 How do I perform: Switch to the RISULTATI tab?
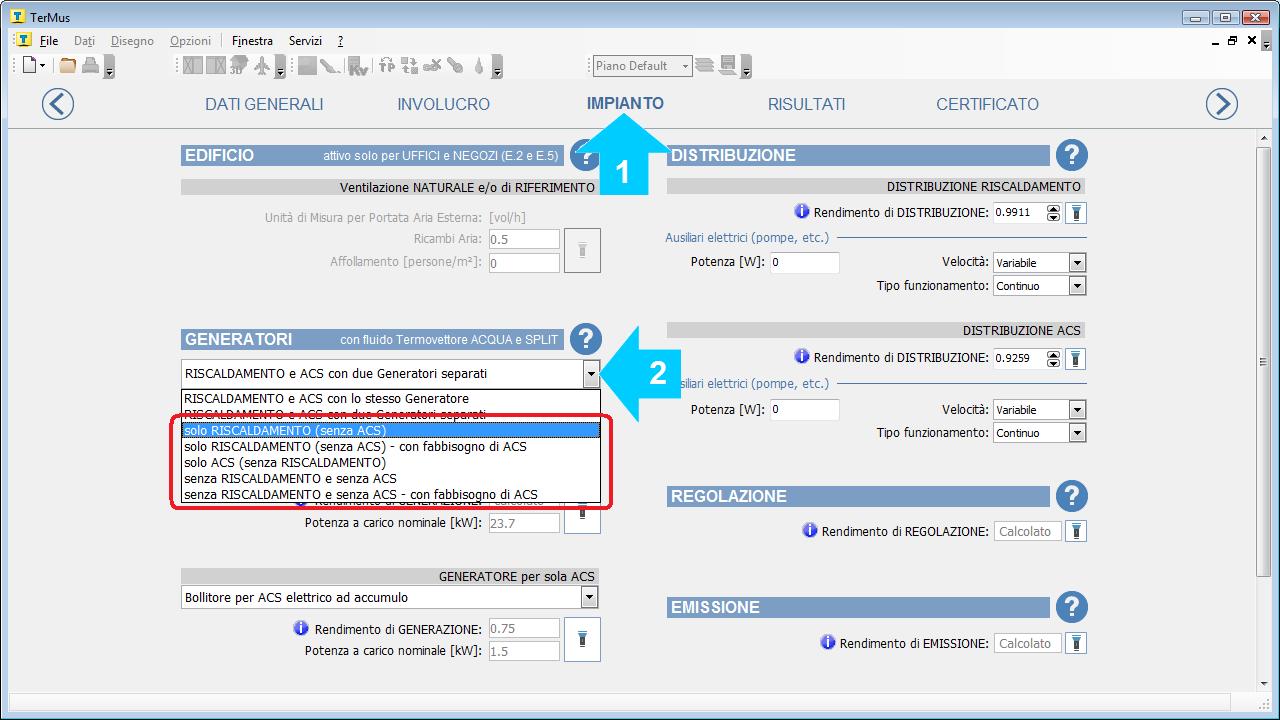(x=806, y=104)
